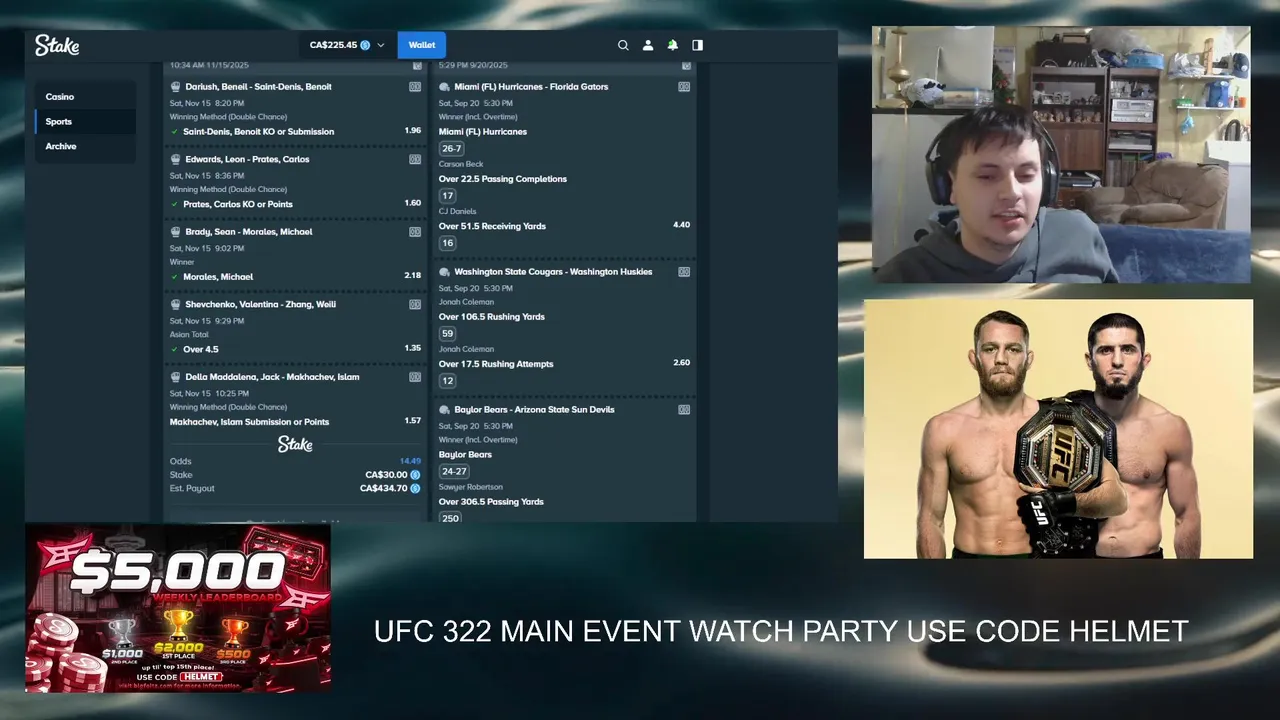Open Washington State Cougars - Washington Huskies link
Image resolution: width=1280 pixels, height=720 pixels.
[x=553, y=272]
